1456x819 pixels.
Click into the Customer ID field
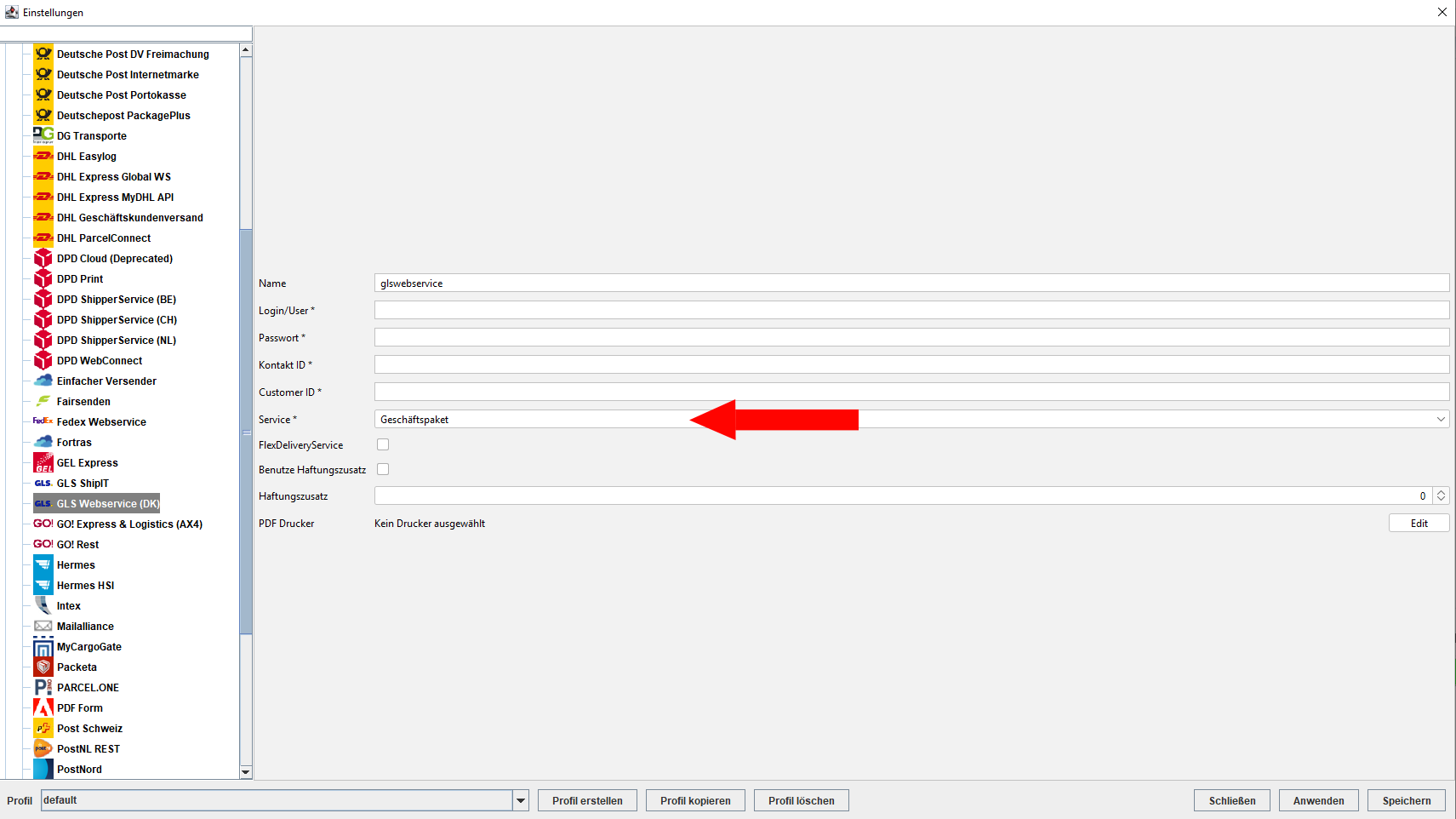911,392
